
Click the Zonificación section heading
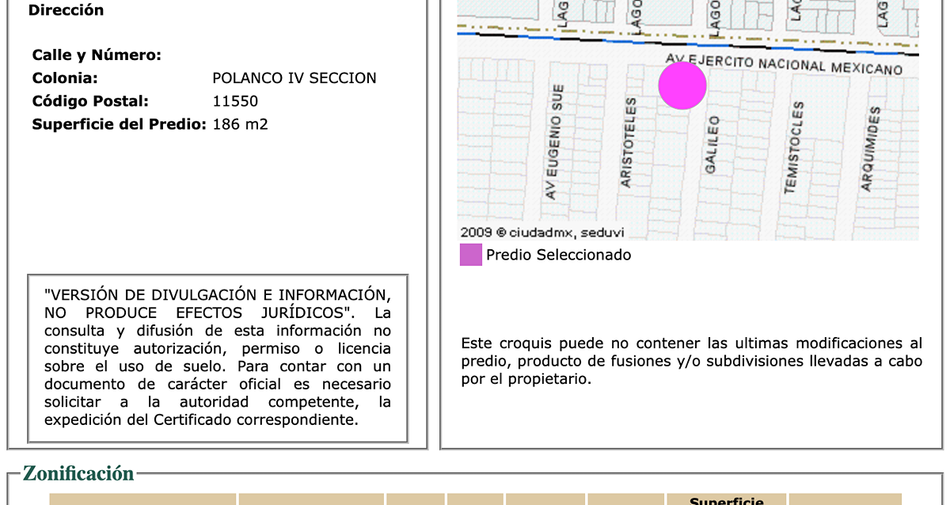click(x=78, y=473)
